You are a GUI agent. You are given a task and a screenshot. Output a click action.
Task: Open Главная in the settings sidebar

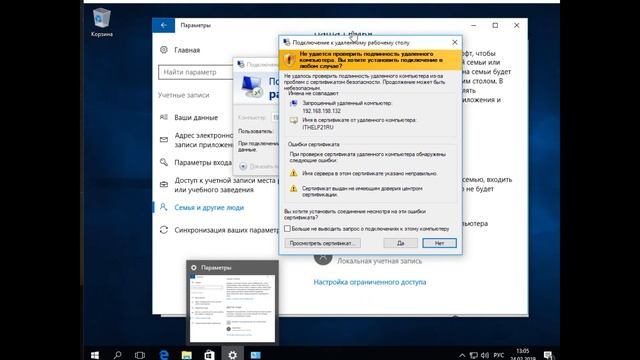pyautogui.click(x=187, y=50)
